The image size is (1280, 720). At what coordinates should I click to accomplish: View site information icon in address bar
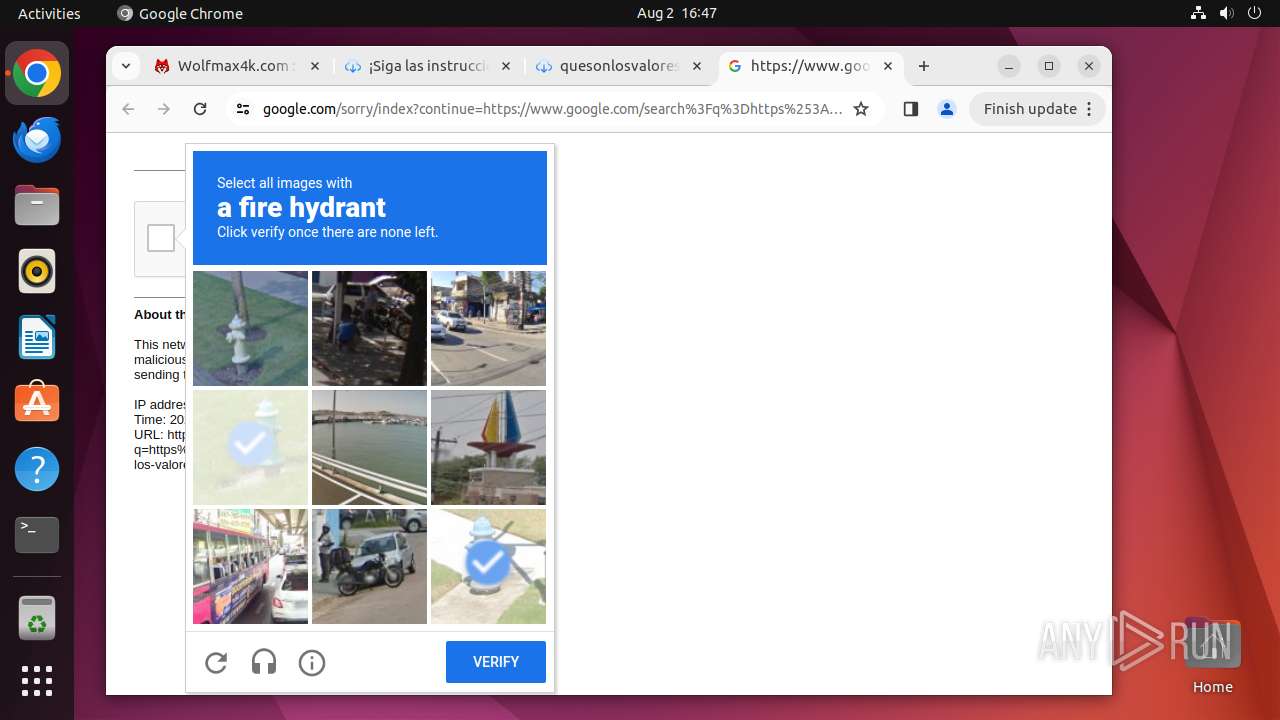point(242,109)
